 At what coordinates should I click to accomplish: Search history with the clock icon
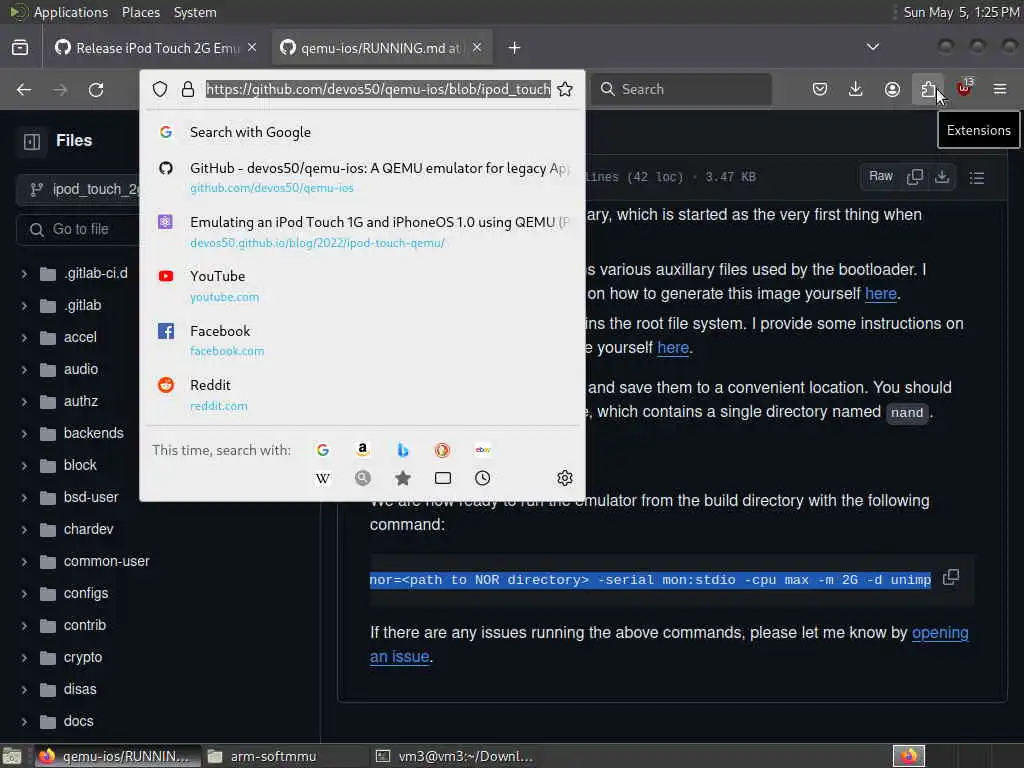(x=483, y=479)
